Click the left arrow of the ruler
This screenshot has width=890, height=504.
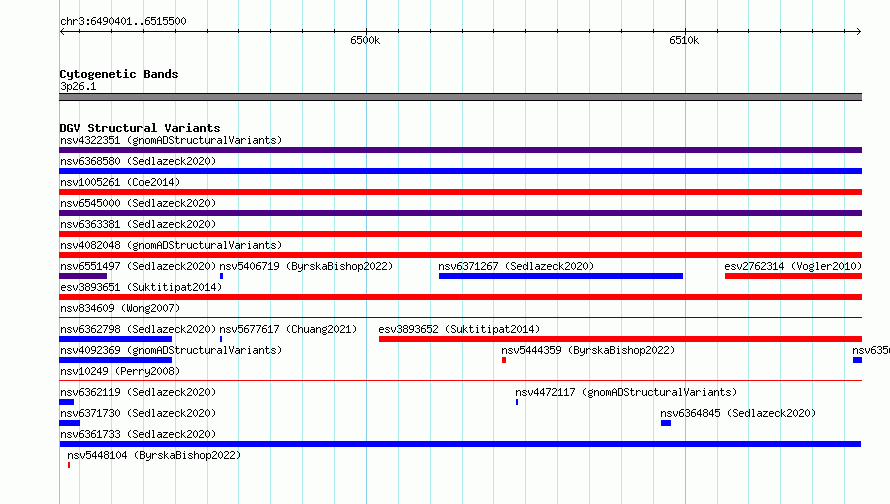(x=62, y=31)
